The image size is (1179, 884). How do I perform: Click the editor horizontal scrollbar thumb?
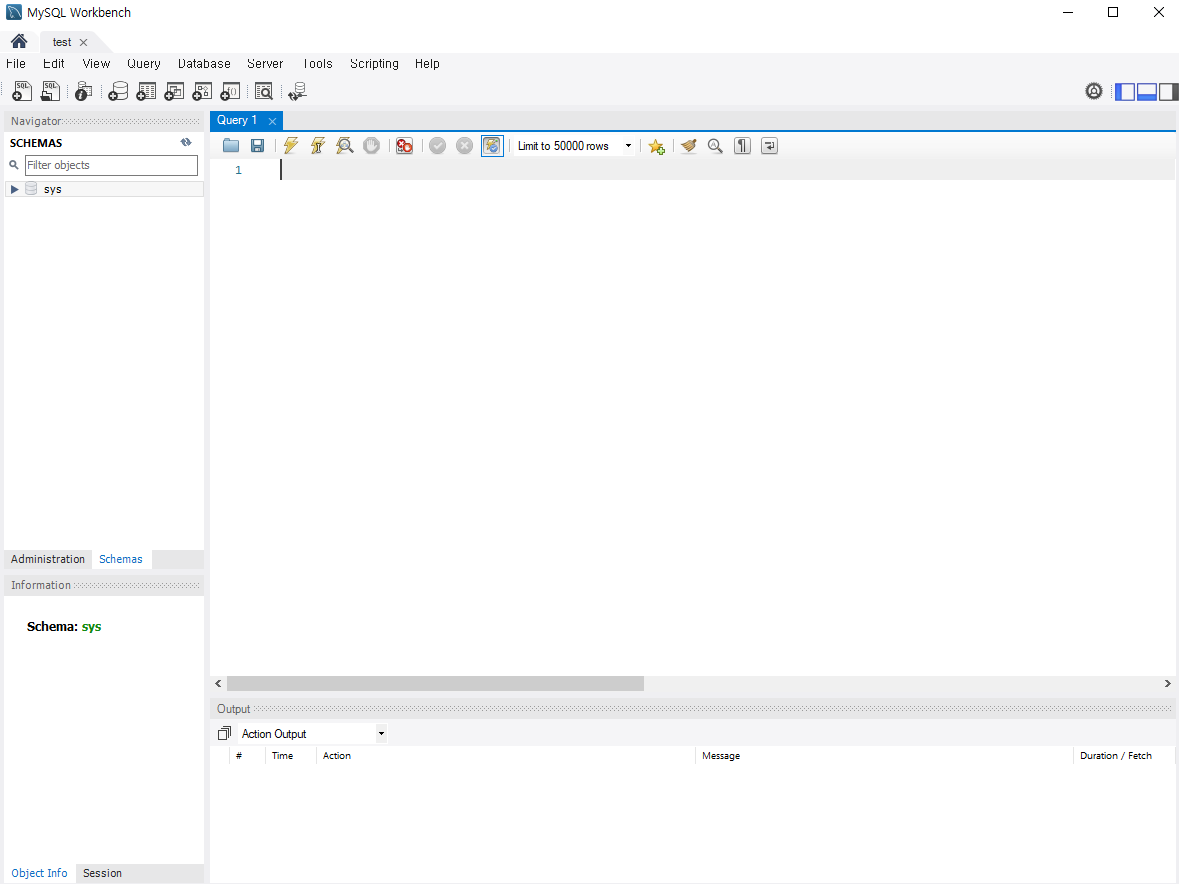(x=435, y=683)
